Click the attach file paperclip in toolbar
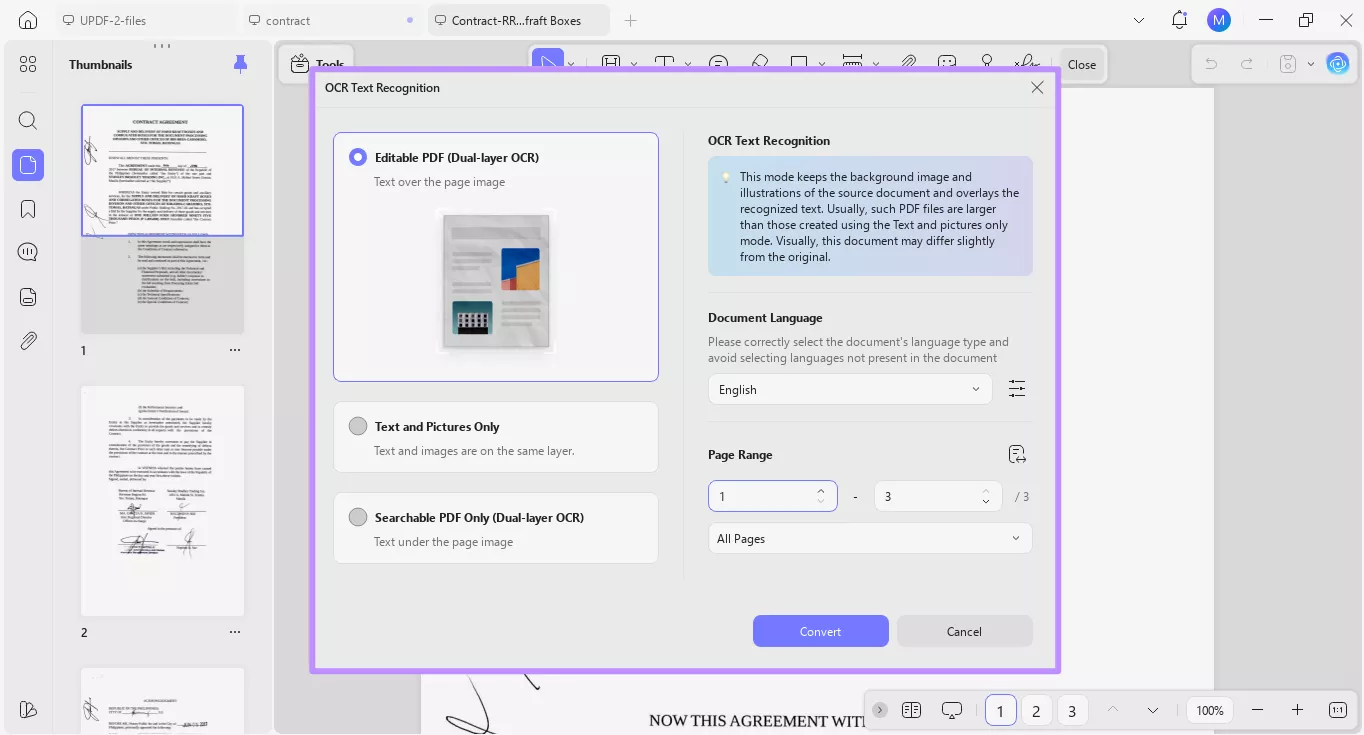1364x735 pixels. click(908, 63)
